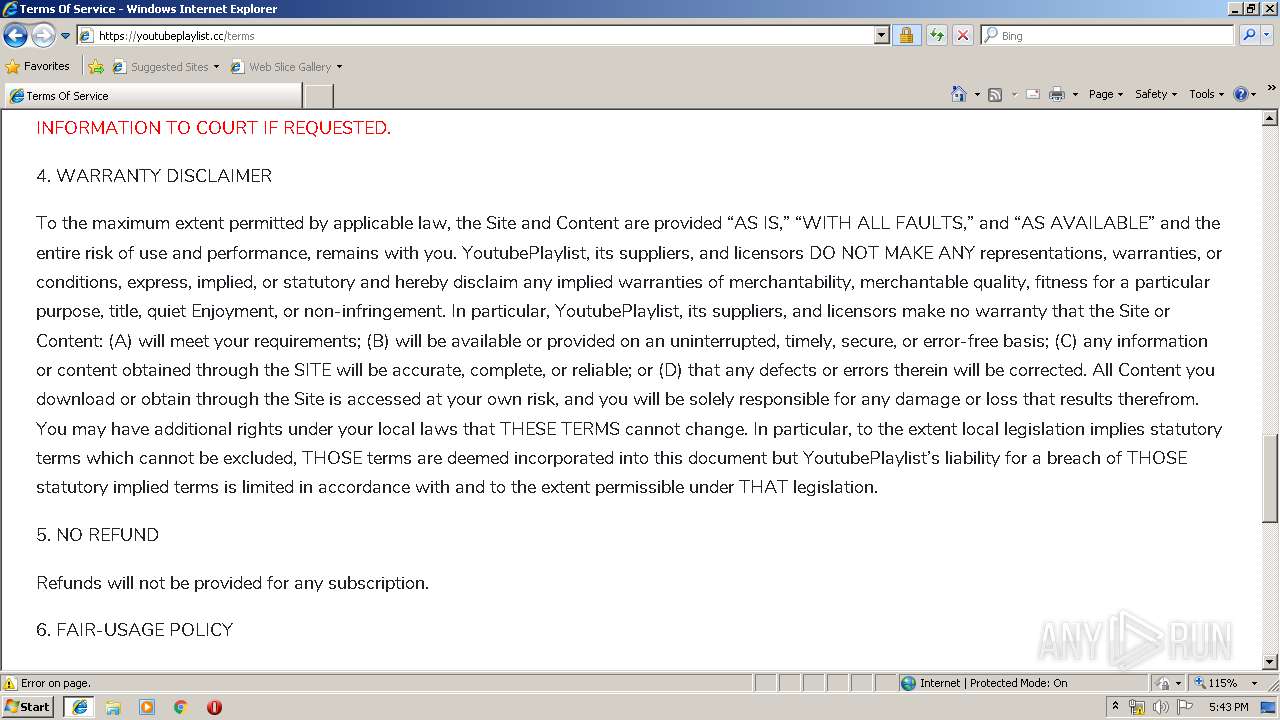The width and height of the screenshot is (1280, 720).
Task: Open the recent pages dropdown arrow
Action: click(66, 36)
